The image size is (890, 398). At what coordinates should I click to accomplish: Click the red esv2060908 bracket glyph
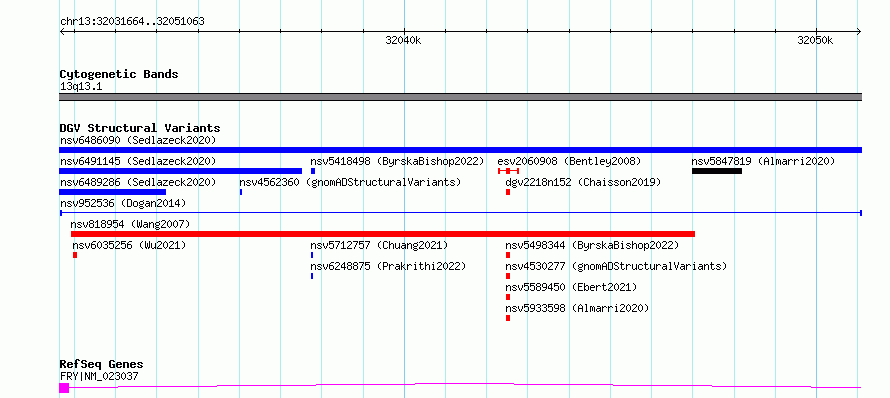508,171
